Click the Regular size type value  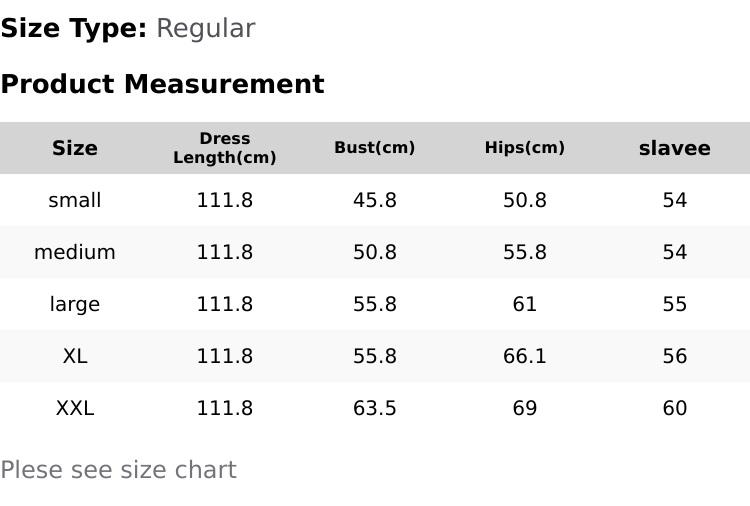(206, 29)
